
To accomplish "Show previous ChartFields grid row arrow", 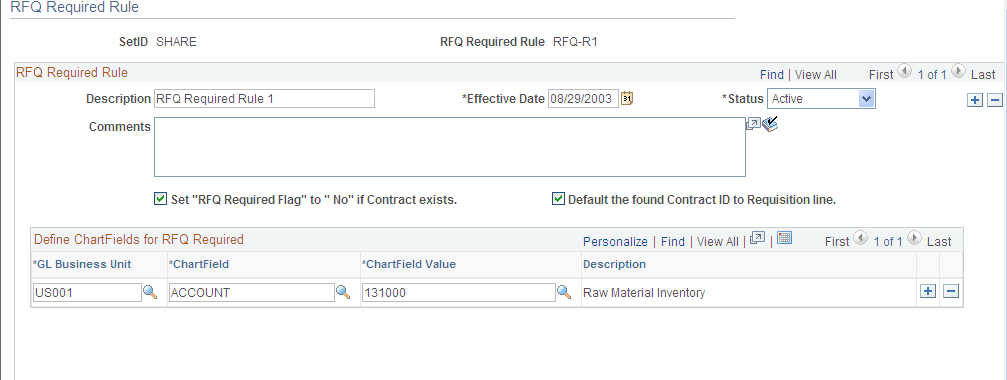I will [x=860, y=239].
